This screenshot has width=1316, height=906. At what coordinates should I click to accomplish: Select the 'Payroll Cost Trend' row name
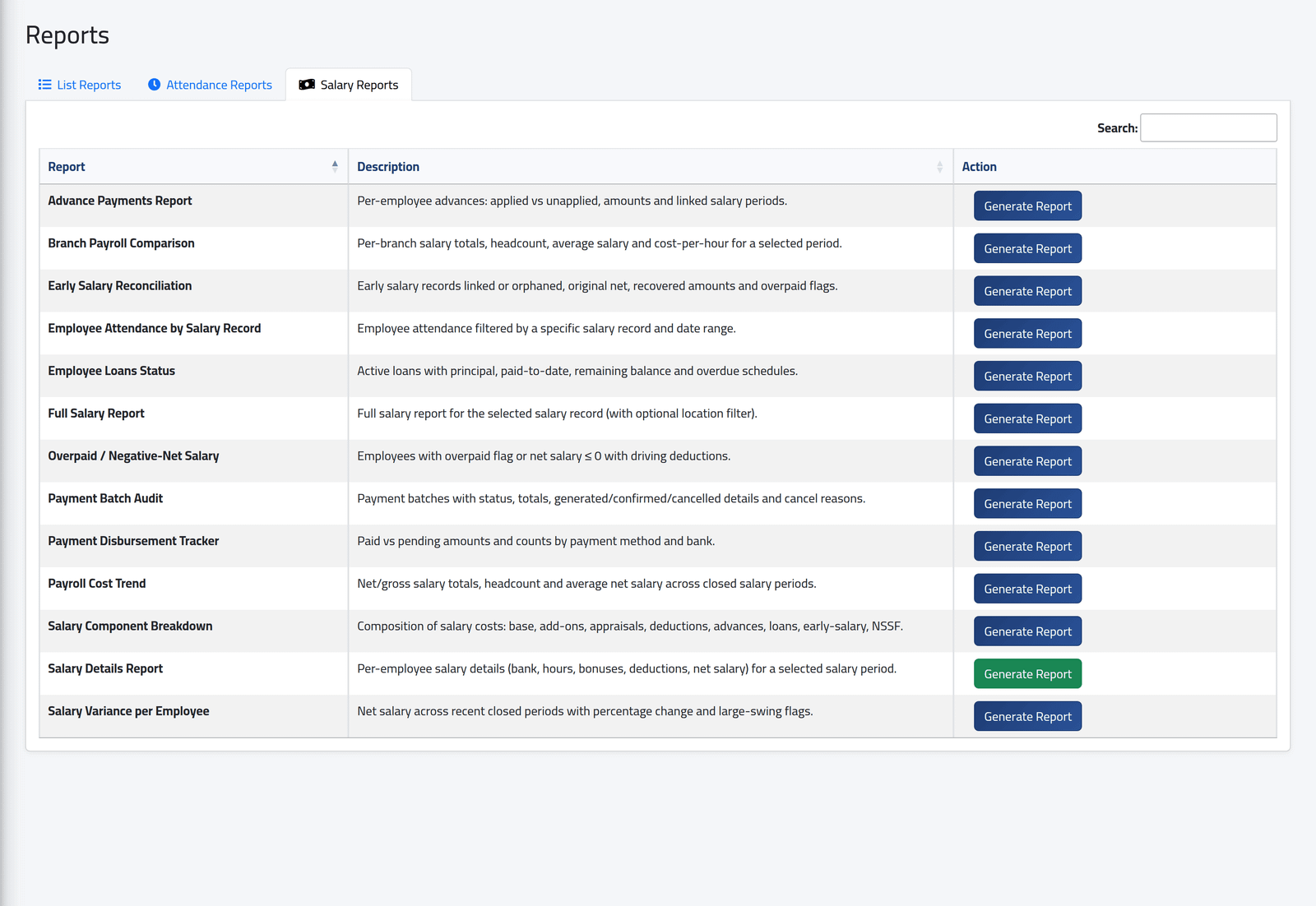pos(97,584)
